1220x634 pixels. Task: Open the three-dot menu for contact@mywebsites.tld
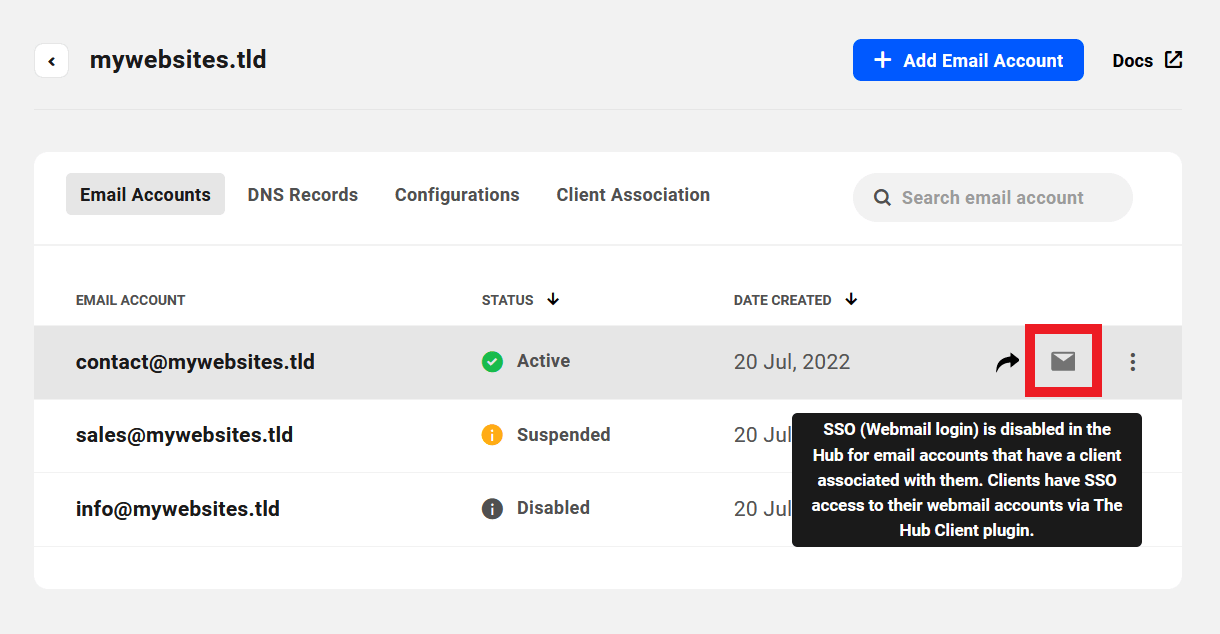pos(1133,361)
